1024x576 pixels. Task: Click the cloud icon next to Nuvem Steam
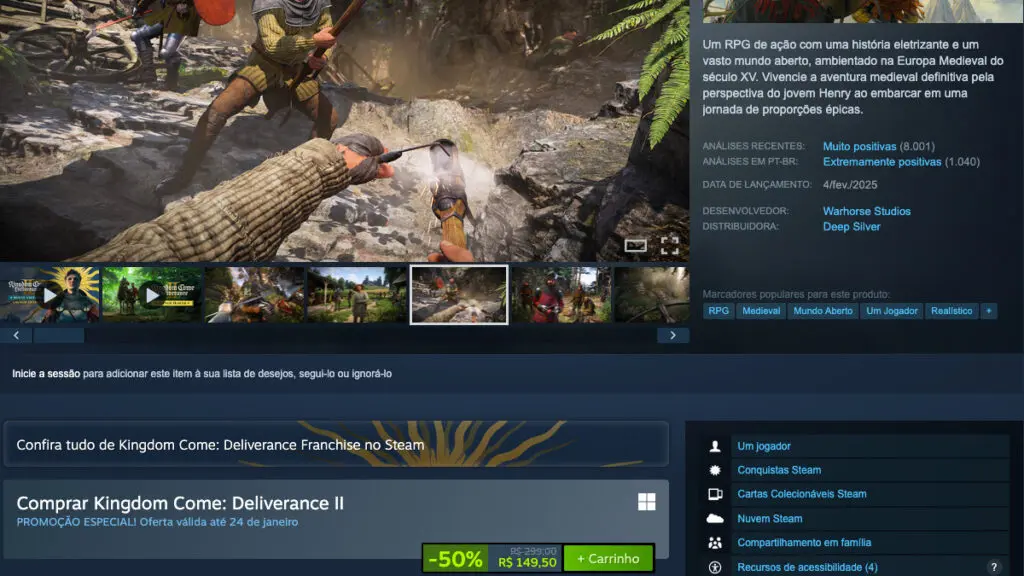click(x=715, y=518)
